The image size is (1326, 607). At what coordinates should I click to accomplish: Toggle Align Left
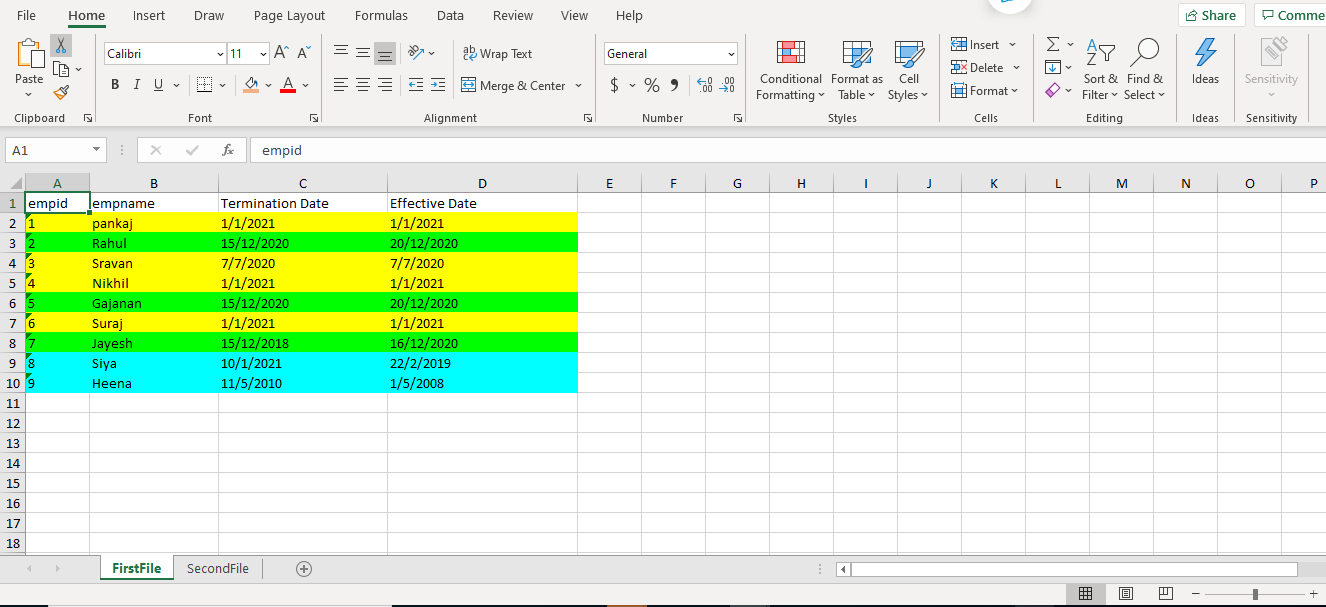click(x=341, y=85)
